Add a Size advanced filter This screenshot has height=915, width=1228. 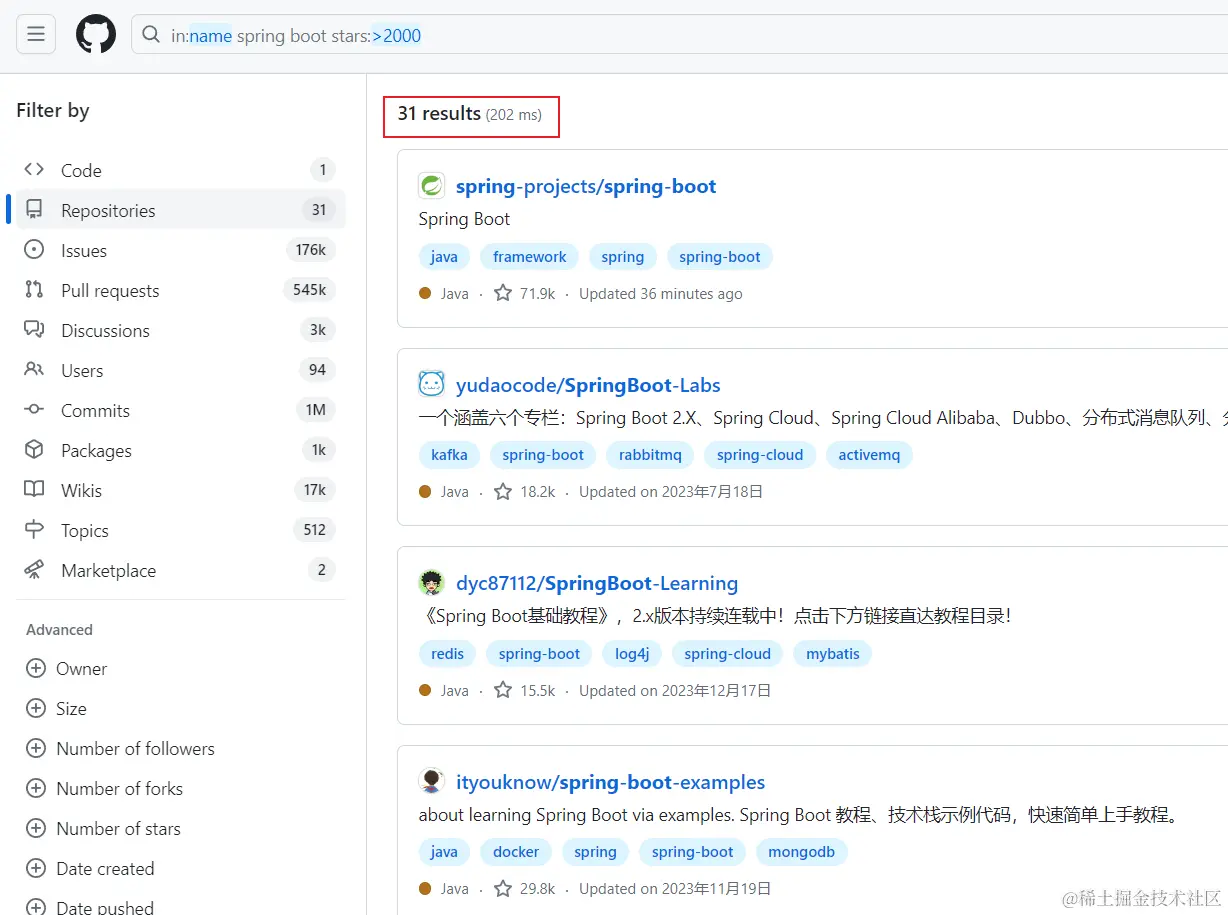coord(57,708)
